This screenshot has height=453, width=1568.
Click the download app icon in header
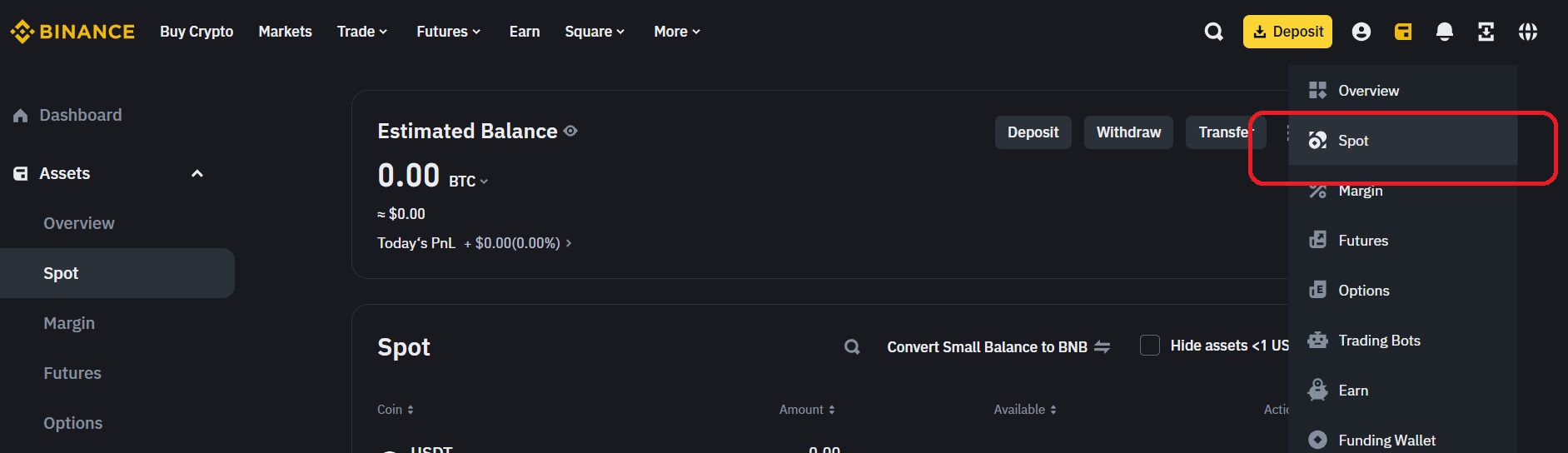tap(1486, 32)
